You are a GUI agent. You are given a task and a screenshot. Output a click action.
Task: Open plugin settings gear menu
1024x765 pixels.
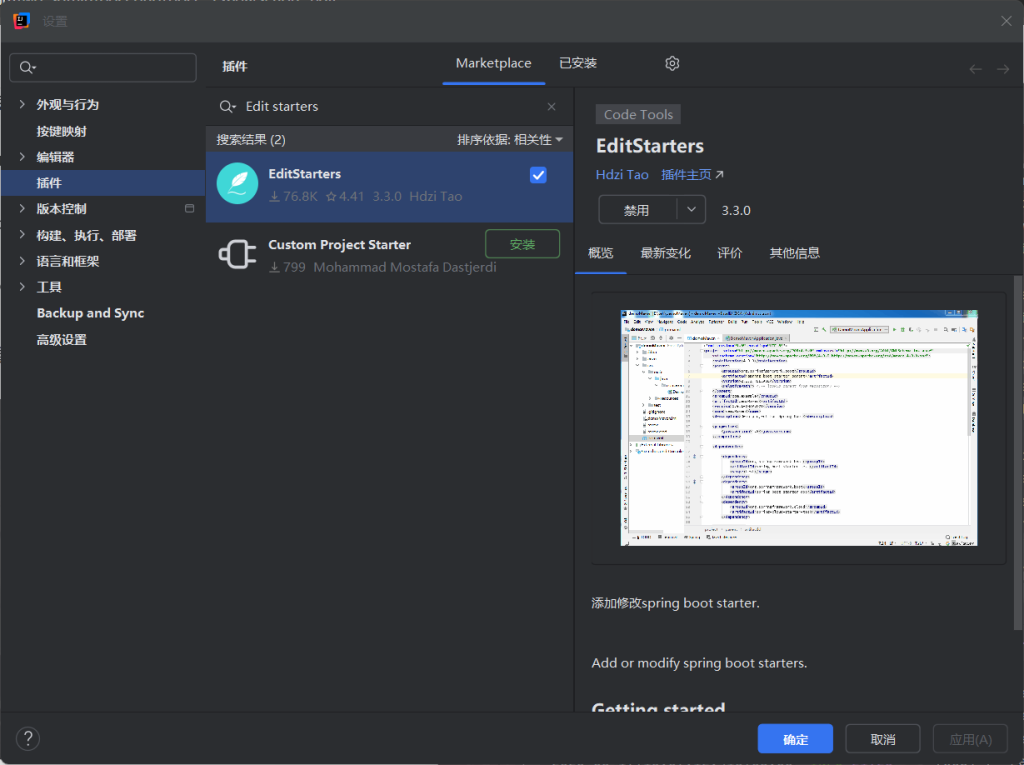(672, 63)
